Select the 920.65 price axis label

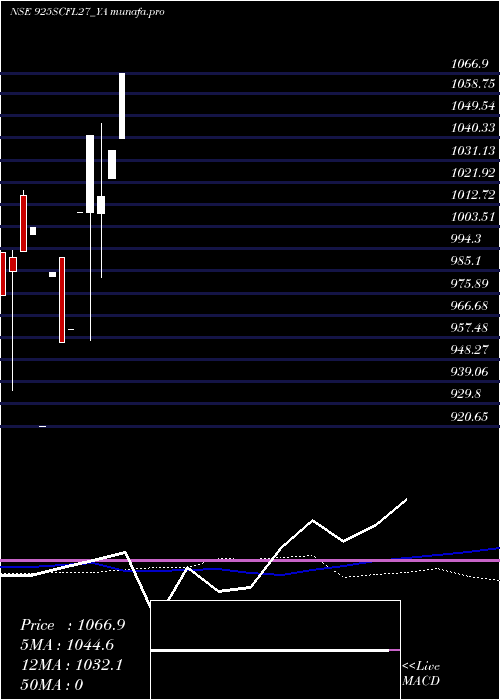tap(470, 417)
